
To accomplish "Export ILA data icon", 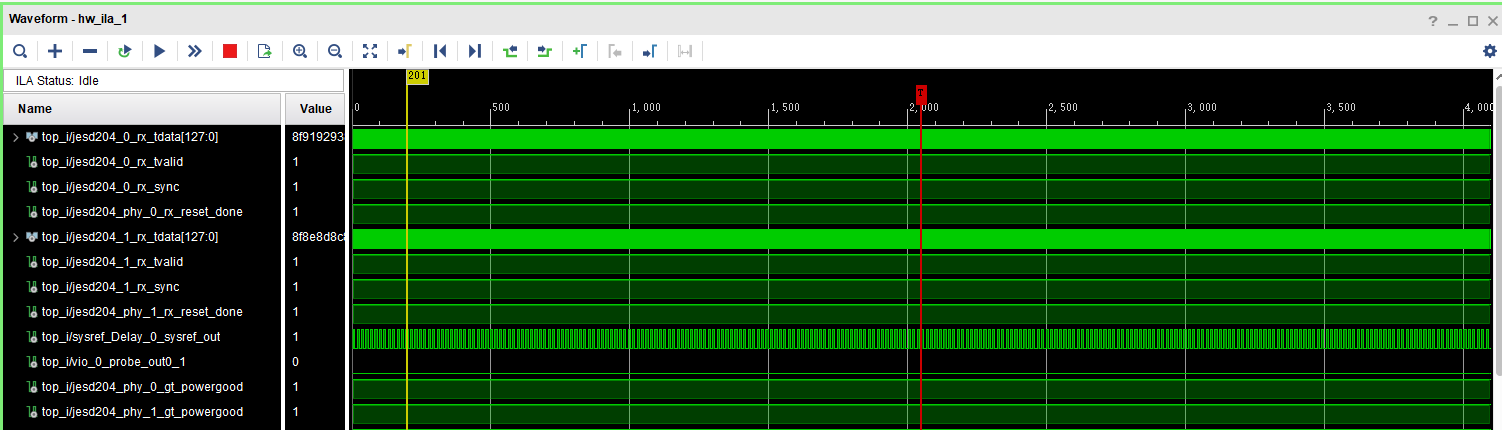I will [x=265, y=51].
